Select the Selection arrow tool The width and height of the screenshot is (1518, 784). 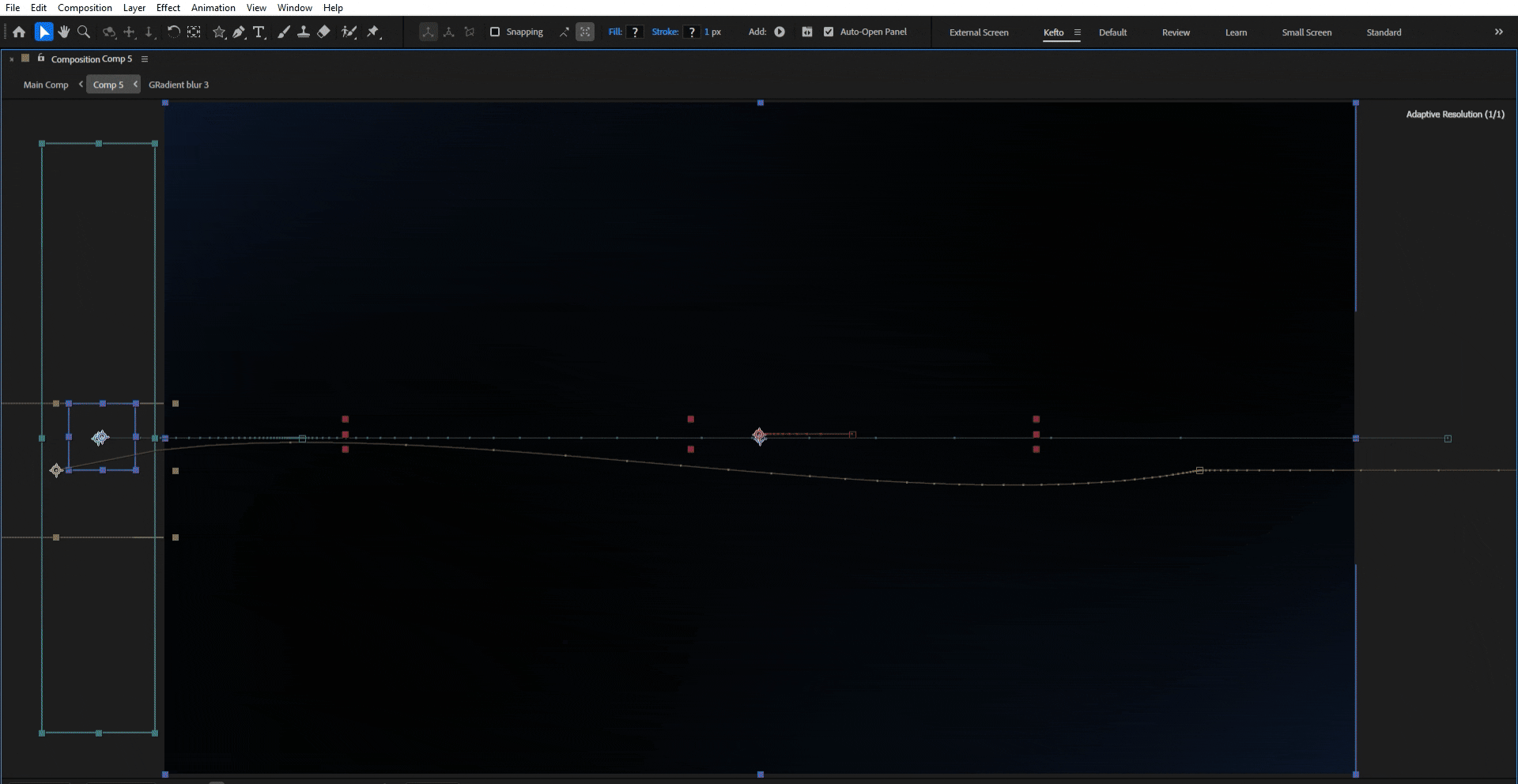click(x=43, y=32)
